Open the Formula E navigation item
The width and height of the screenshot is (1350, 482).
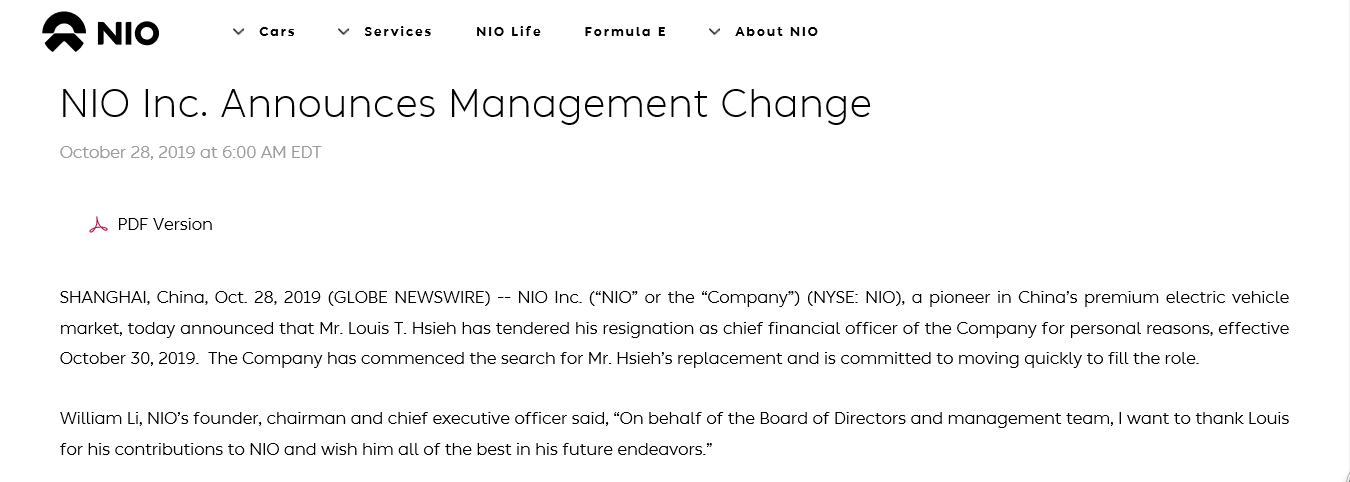(626, 32)
